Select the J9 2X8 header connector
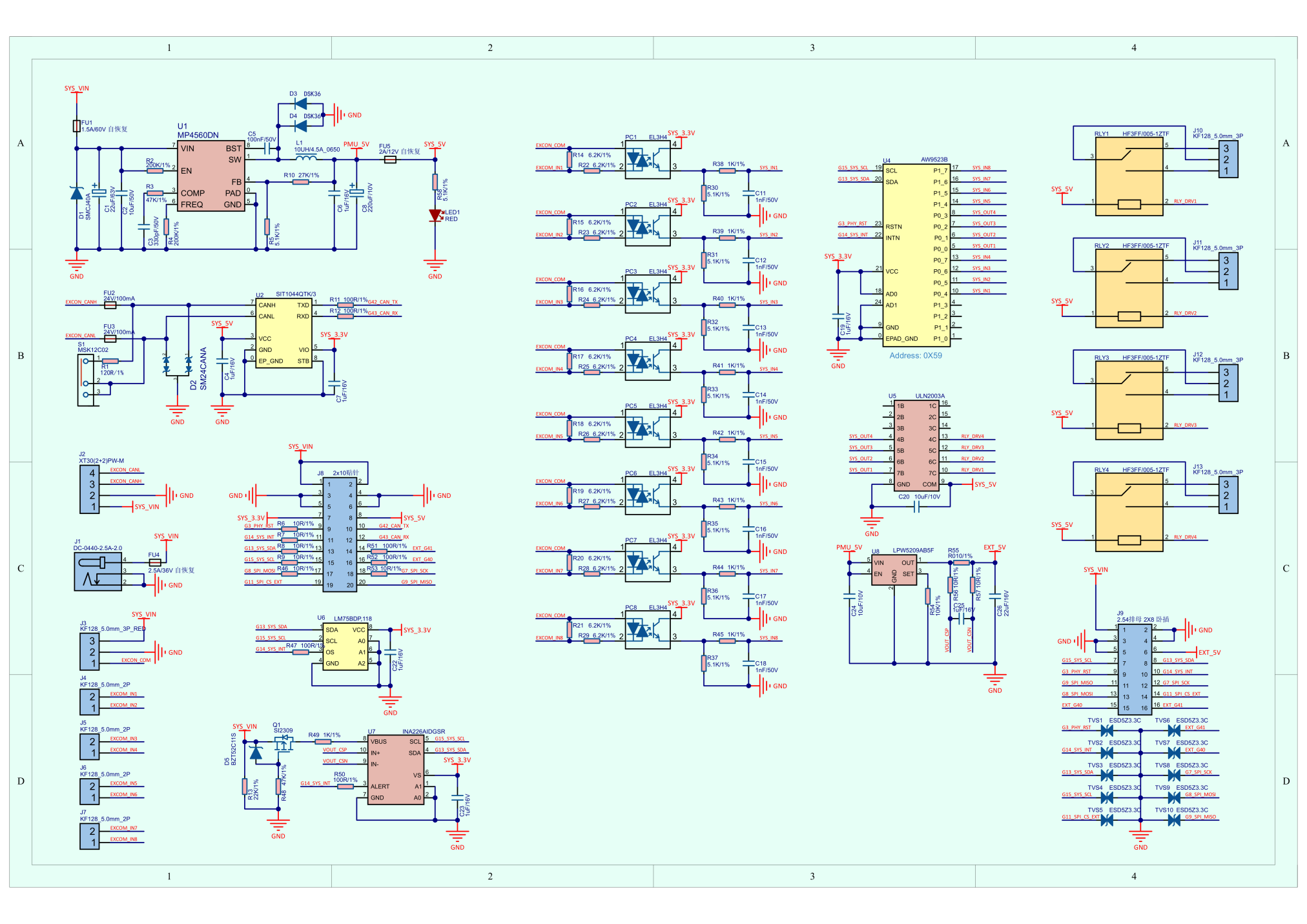 point(1135,669)
